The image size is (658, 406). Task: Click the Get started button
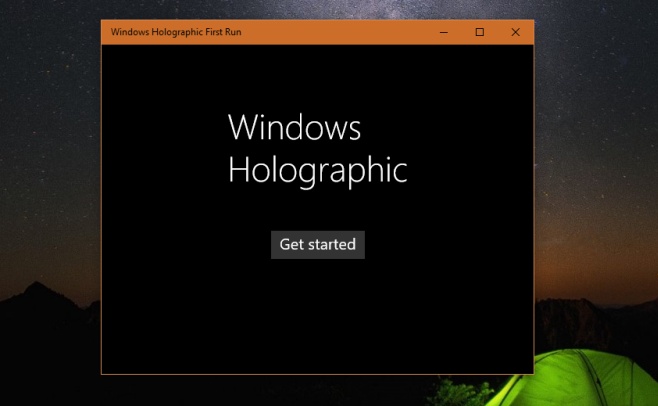tap(318, 244)
